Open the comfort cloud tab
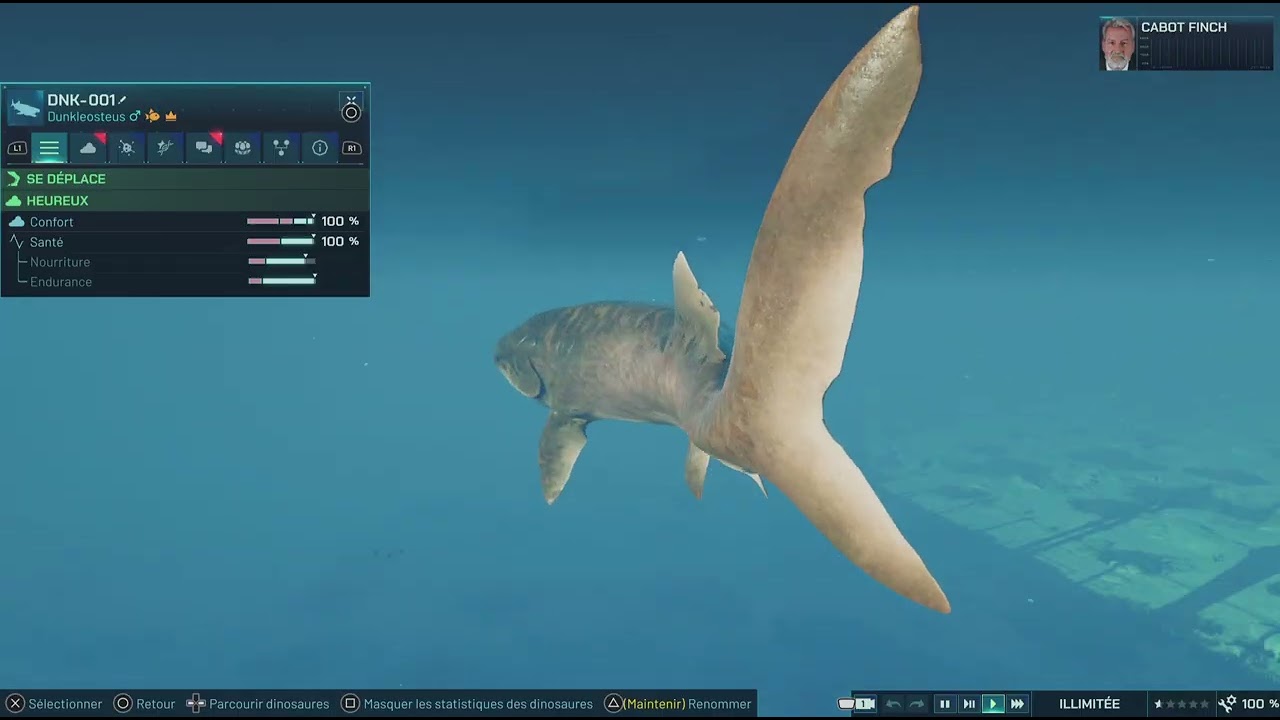The height and width of the screenshot is (720, 1280). click(88, 148)
